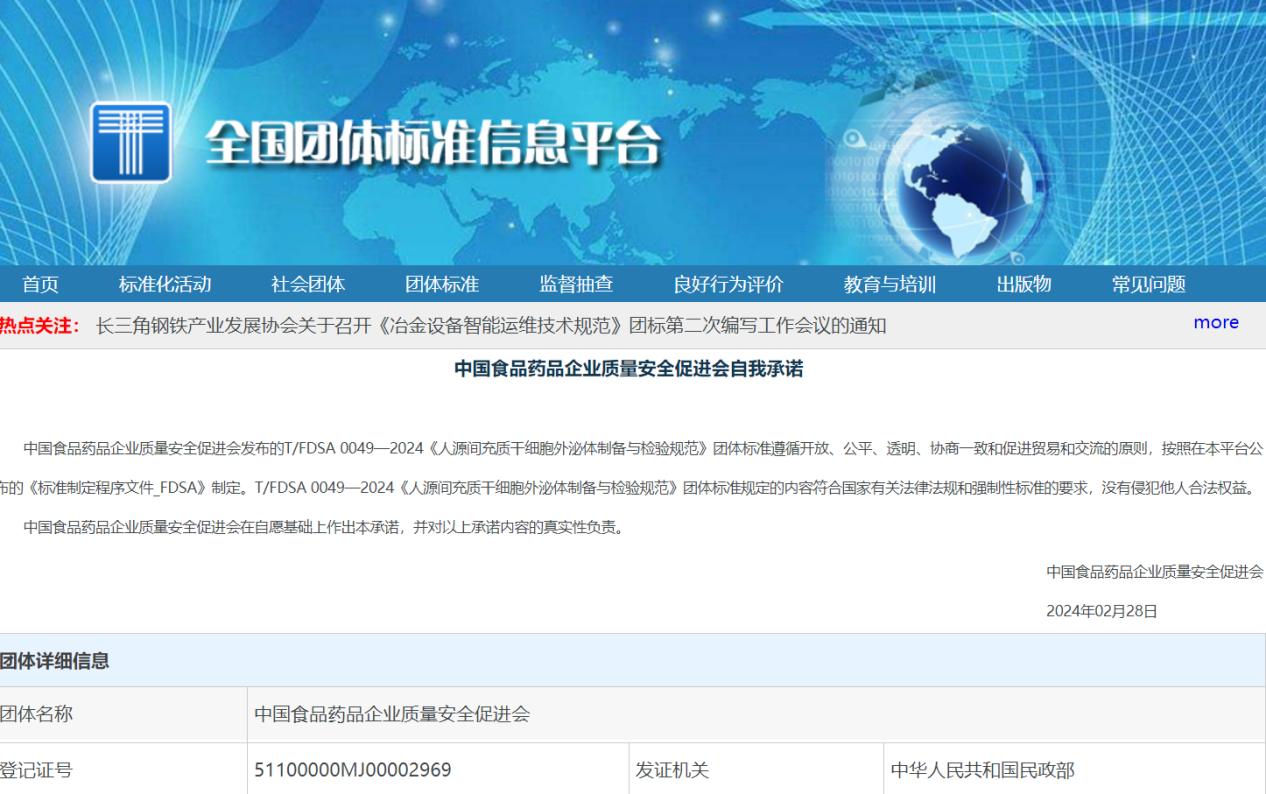Open the 常见问题 page
Viewport: 1266px width, 794px height.
[1148, 284]
